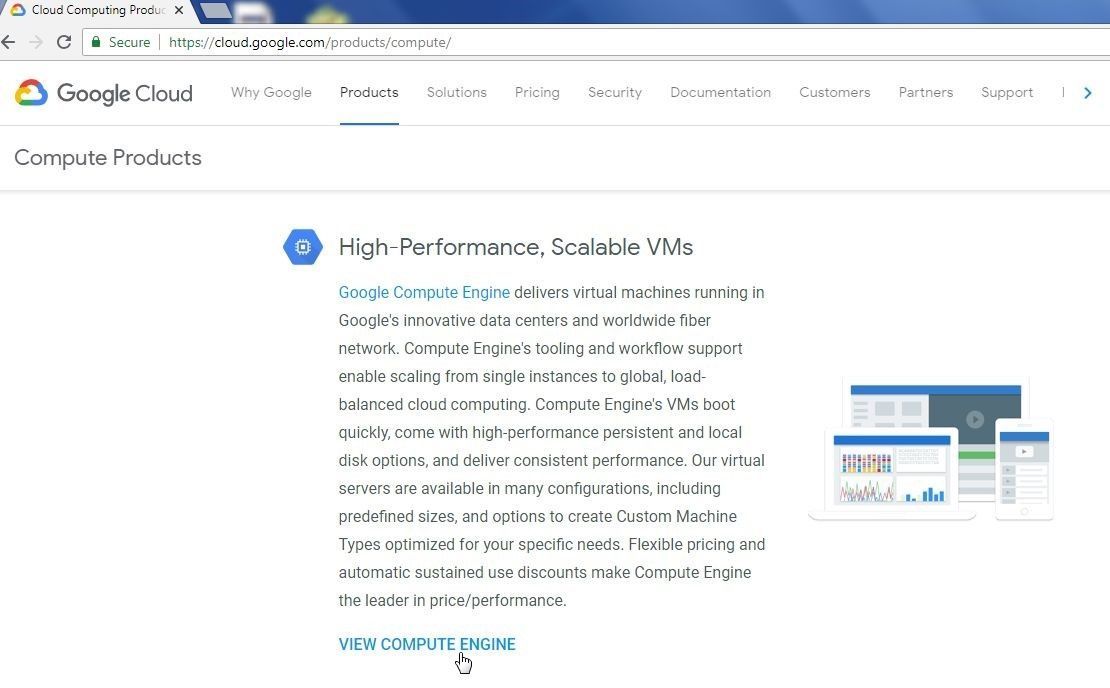The width and height of the screenshot is (1110, 688).
Task: Close the Cloud Computing Products tab
Action: (x=178, y=10)
